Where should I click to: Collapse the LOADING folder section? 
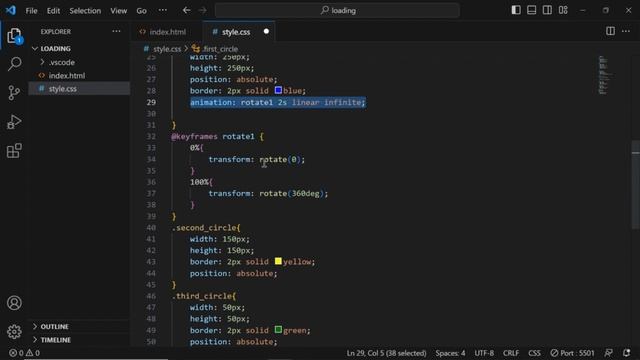(80, 49)
